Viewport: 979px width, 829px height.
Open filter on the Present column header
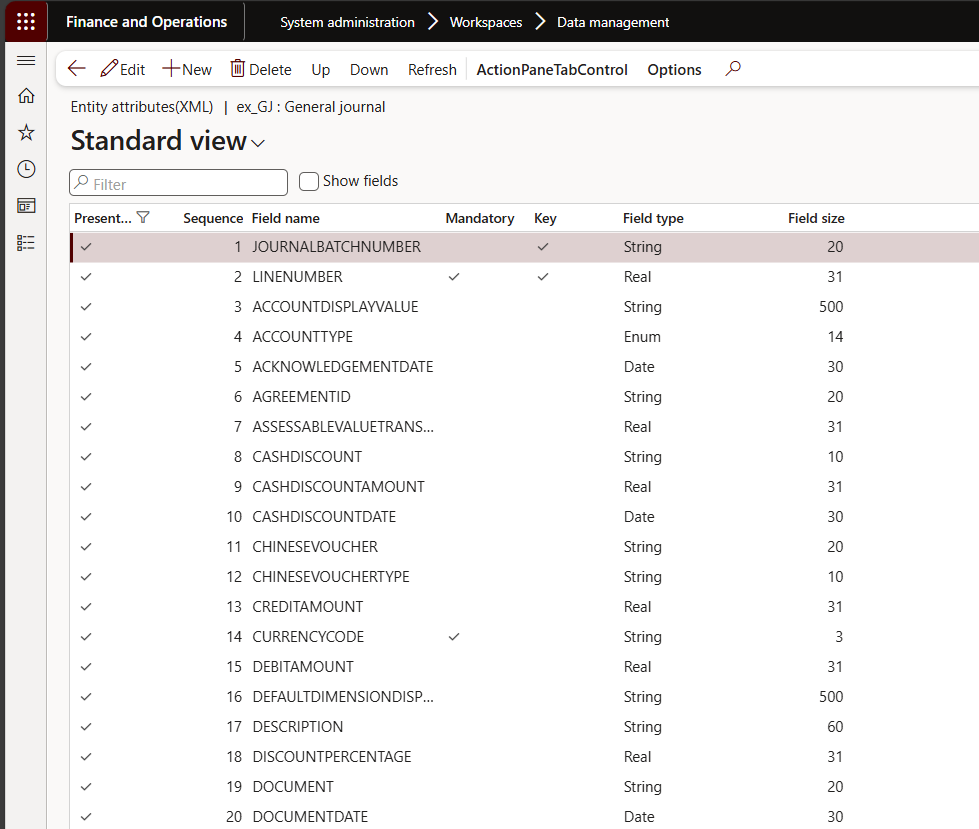click(x=143, y=218)
